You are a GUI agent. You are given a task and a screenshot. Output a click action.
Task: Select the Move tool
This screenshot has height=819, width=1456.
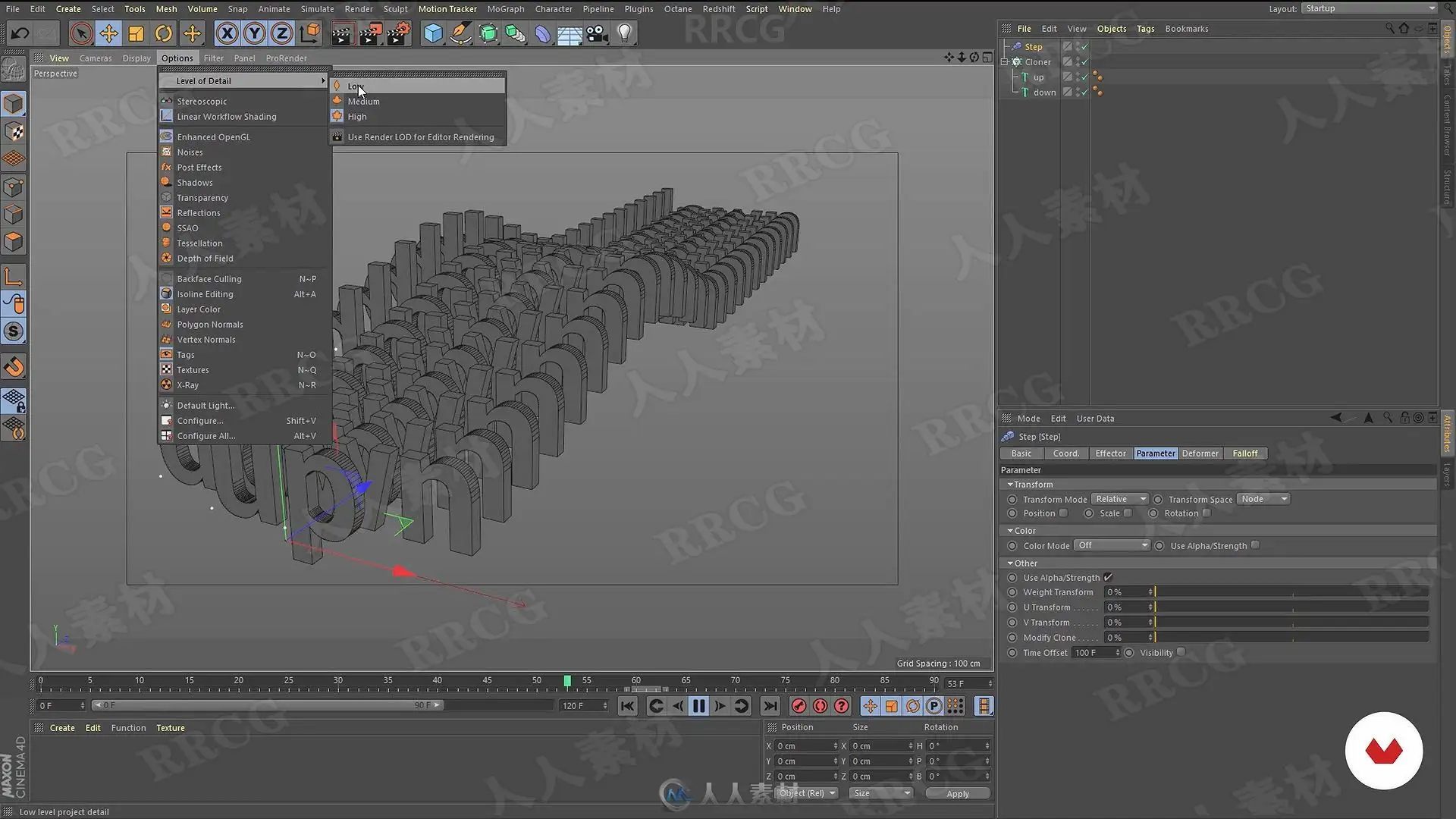click(108, 33)
